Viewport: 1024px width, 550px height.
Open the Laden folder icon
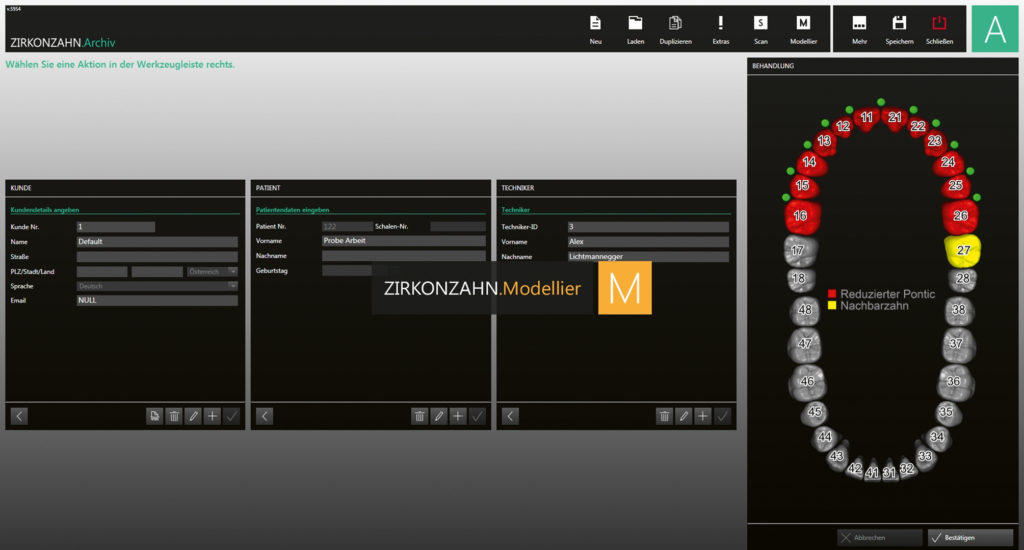[x=635, y=23]
